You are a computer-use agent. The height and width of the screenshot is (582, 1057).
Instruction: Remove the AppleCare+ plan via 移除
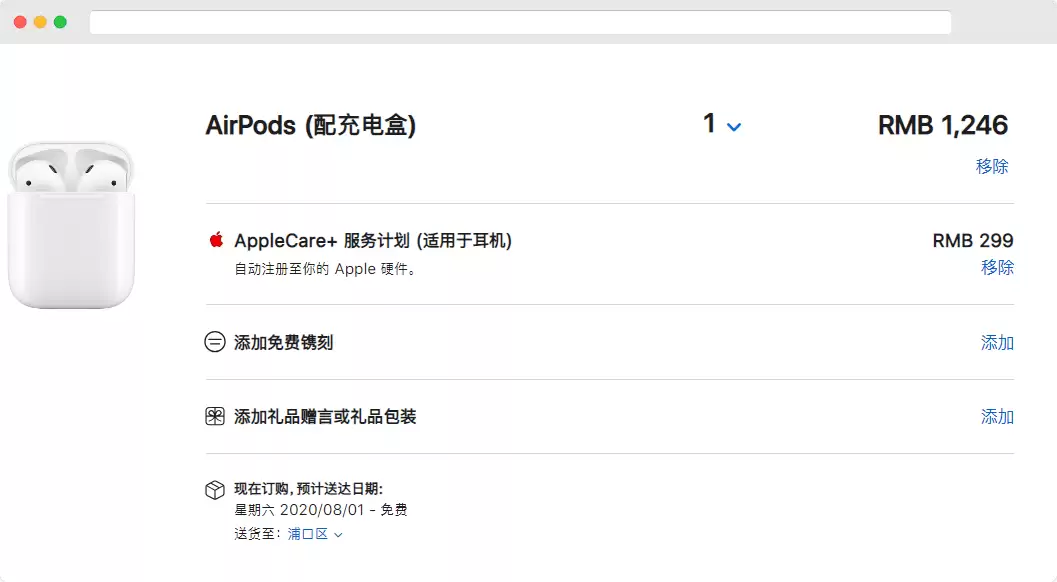click(997, 267)
